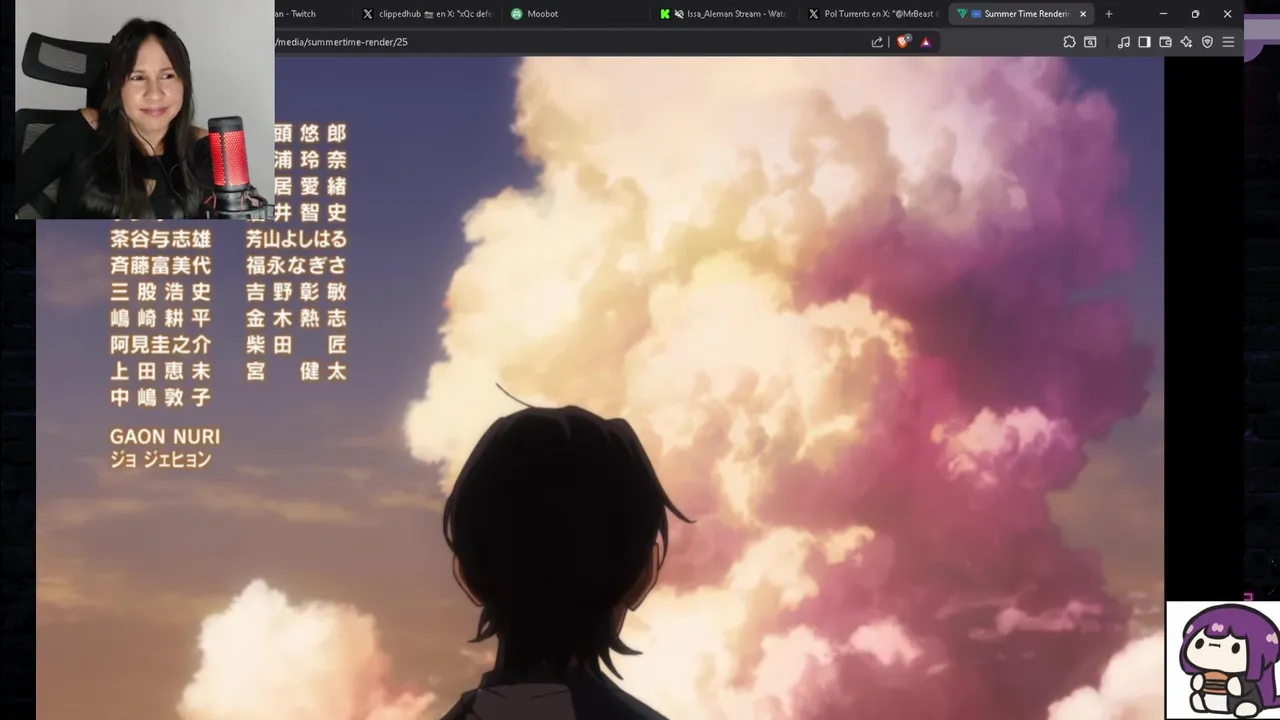Click the credit name 中嶋敦子

(x=161, y=397)
